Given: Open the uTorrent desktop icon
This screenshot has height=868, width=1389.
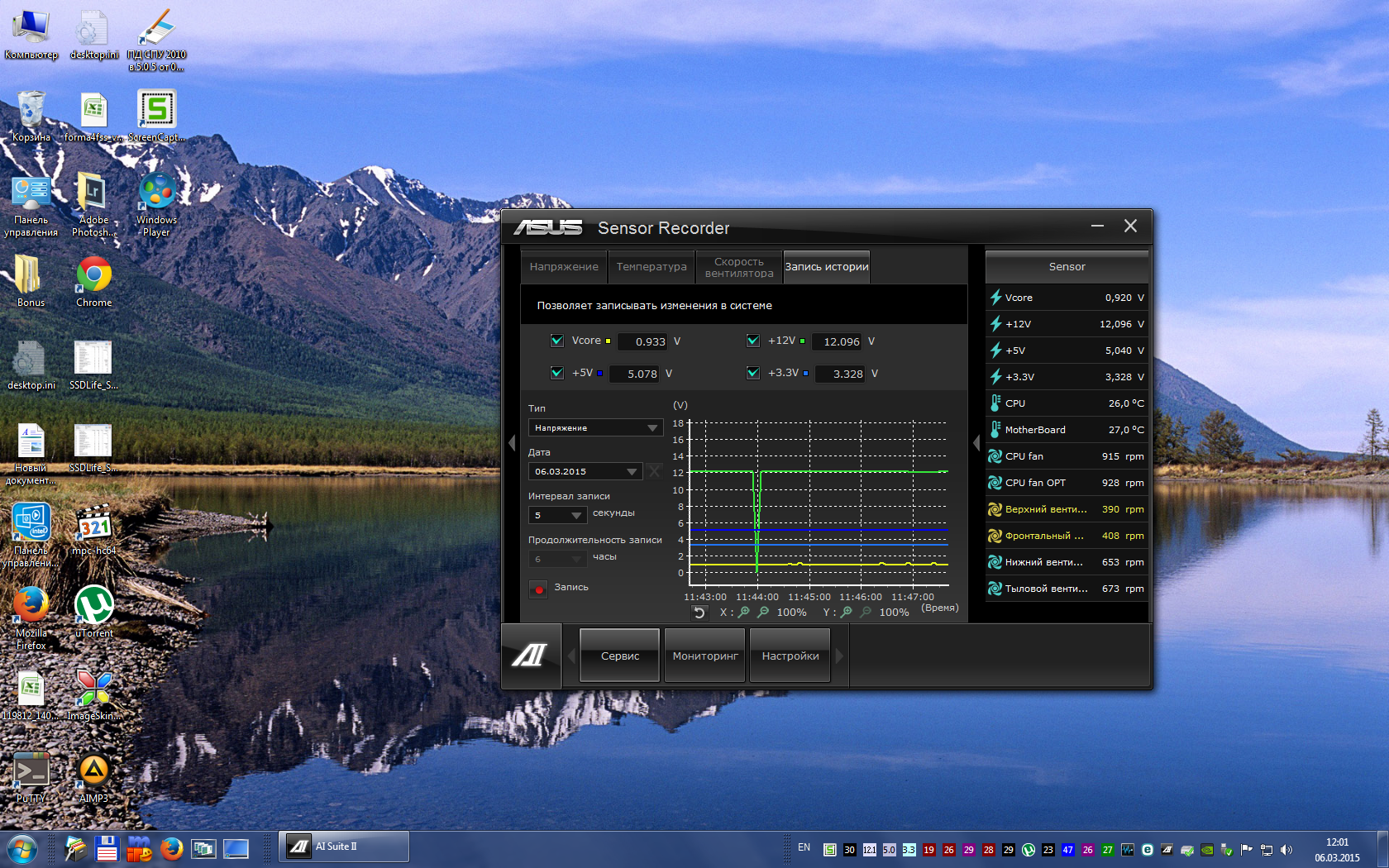Looking at the screenshot, I should [x=93, y=606].
